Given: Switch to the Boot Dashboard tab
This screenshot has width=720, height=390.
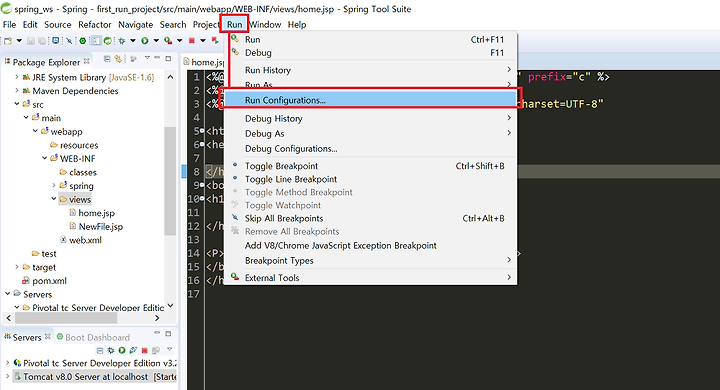Looking at the screenshot, I should pos(93,337).
